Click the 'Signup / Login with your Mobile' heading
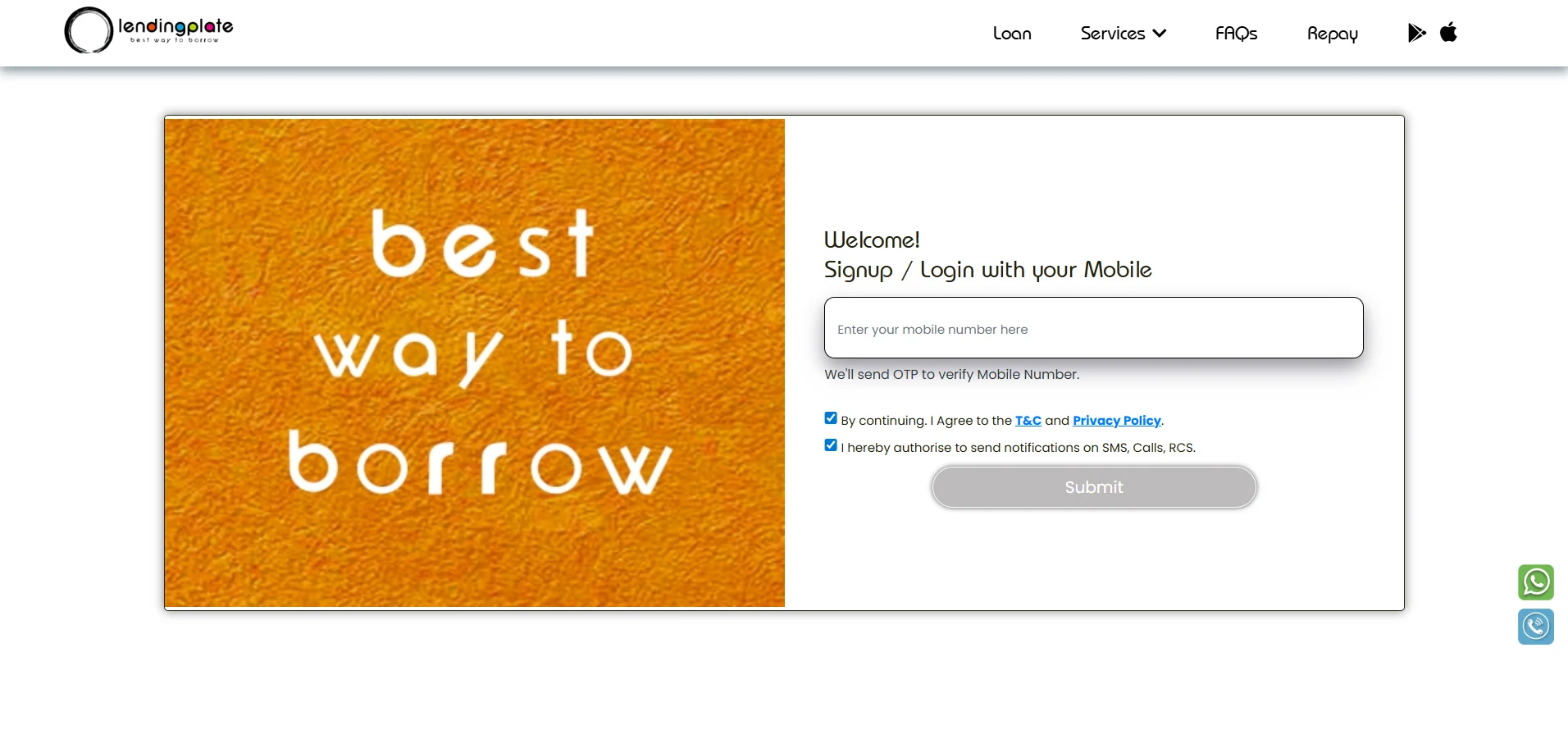 click(987, 270)
